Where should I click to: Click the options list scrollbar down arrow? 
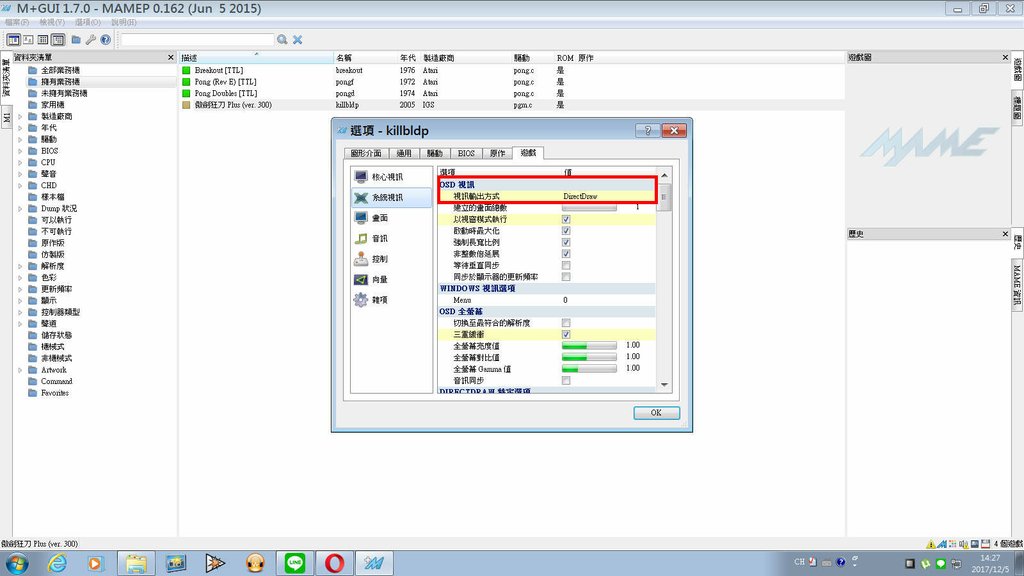click(x=664, y=385)
